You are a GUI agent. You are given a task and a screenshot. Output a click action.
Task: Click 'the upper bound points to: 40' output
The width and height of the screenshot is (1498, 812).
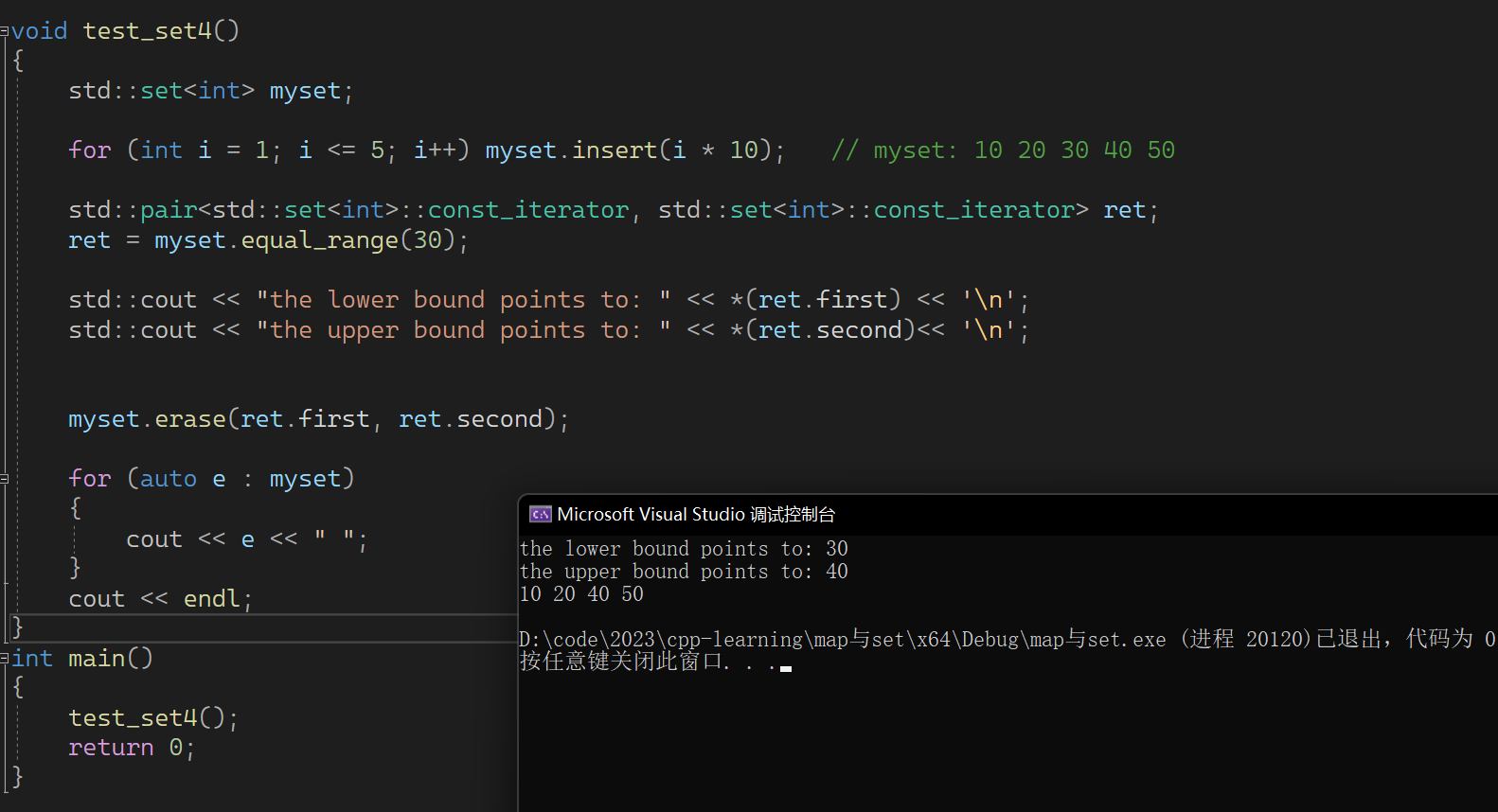[684, 572]
